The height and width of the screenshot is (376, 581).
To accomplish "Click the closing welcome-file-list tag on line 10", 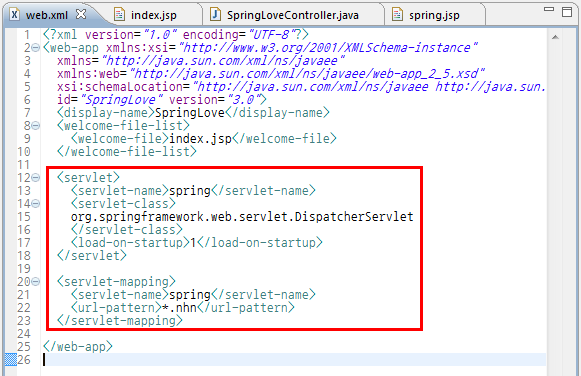I will click(127, 152).
